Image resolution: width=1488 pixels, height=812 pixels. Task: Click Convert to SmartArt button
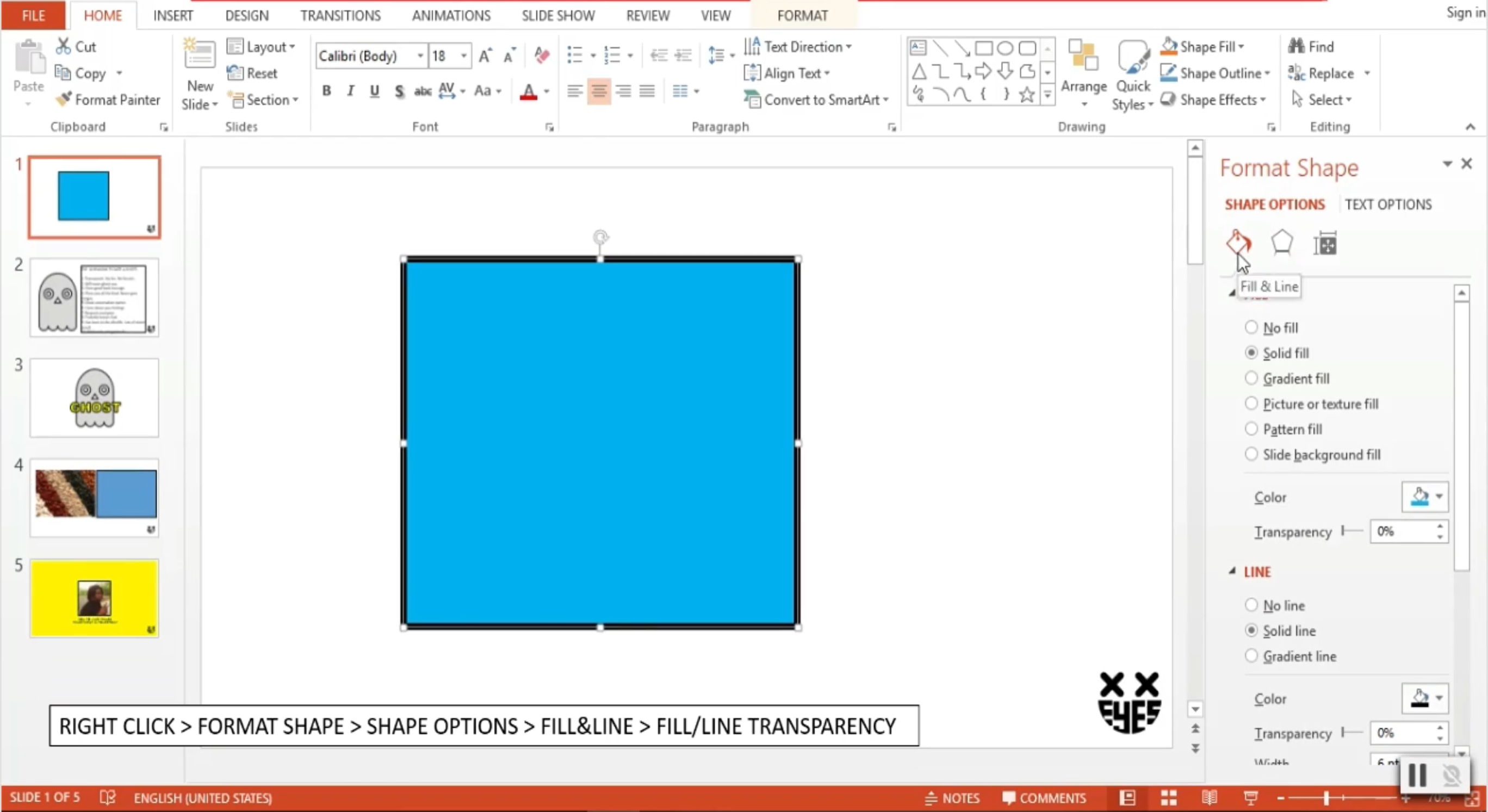(x=816, y=100)
